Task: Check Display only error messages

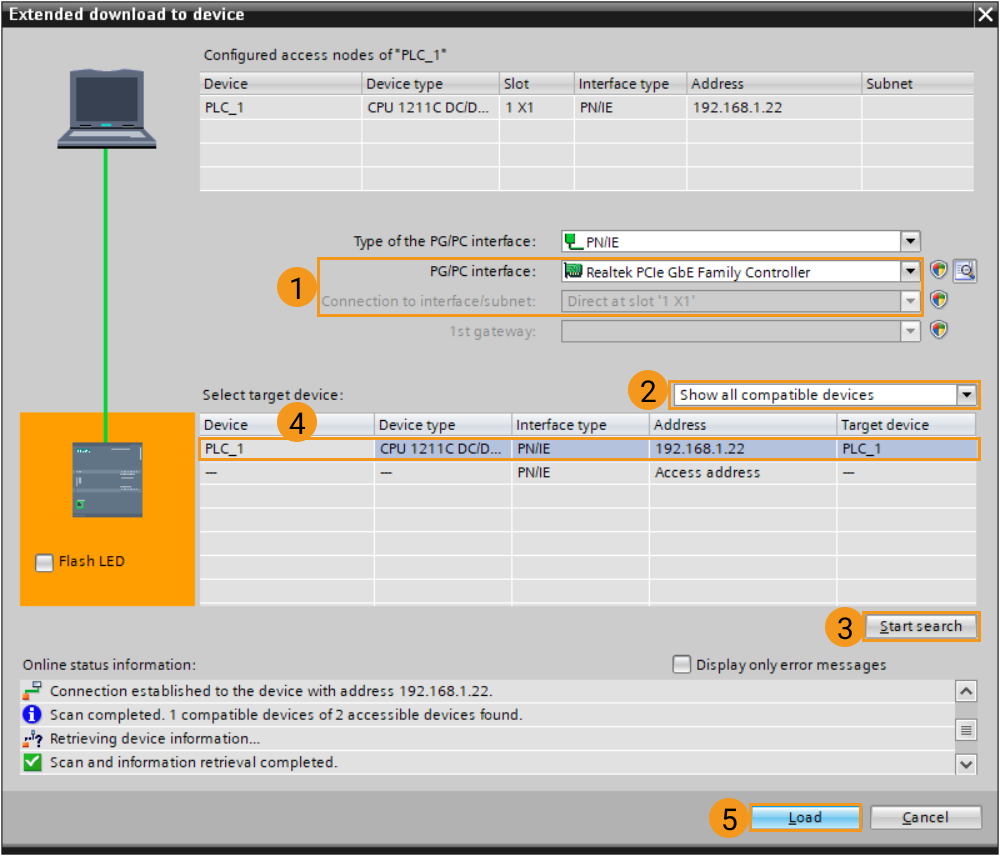Action: tap(681, 664)
